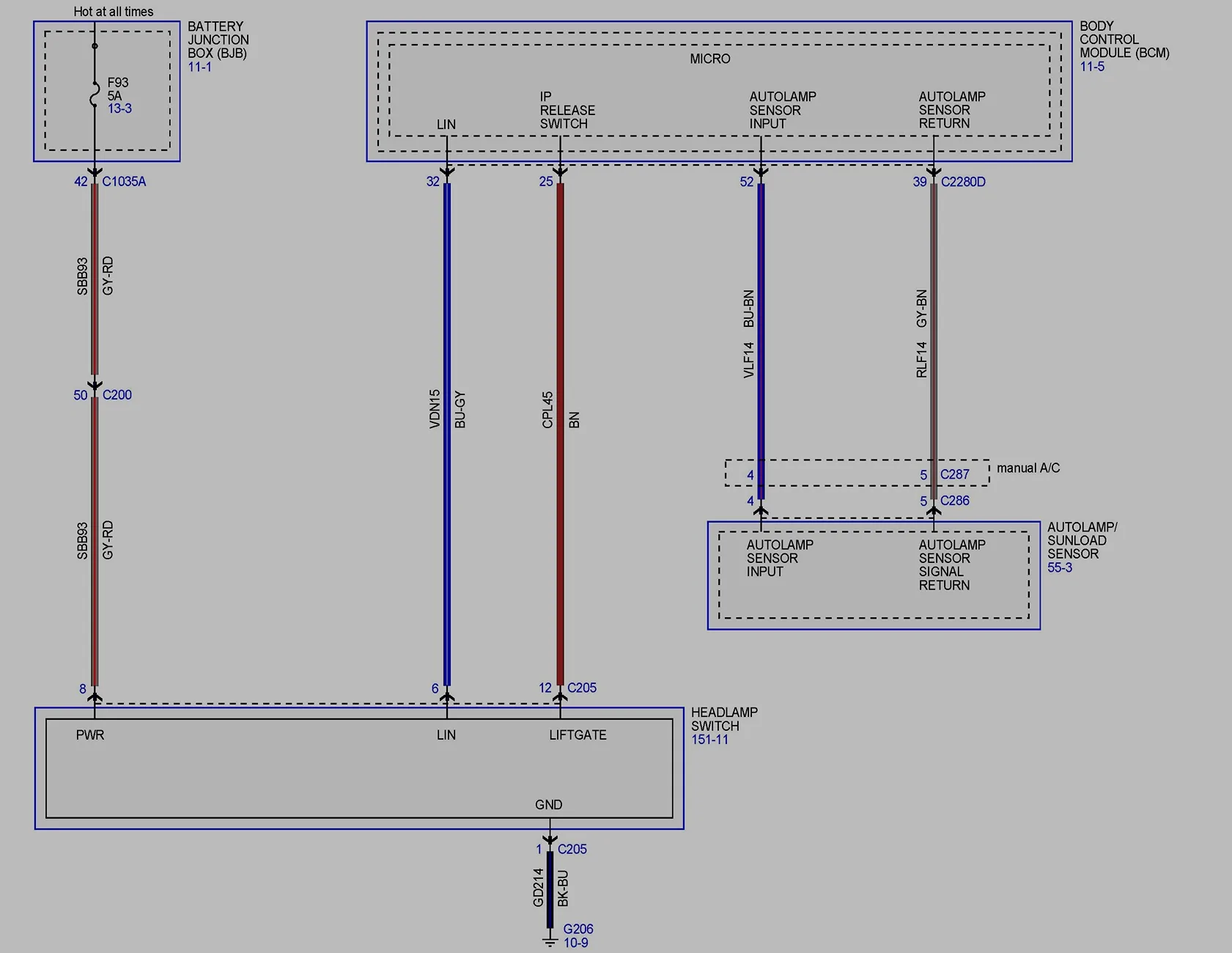1232x953 pixels.
Task: Open ground location reference 10-9
Action: 575,943
